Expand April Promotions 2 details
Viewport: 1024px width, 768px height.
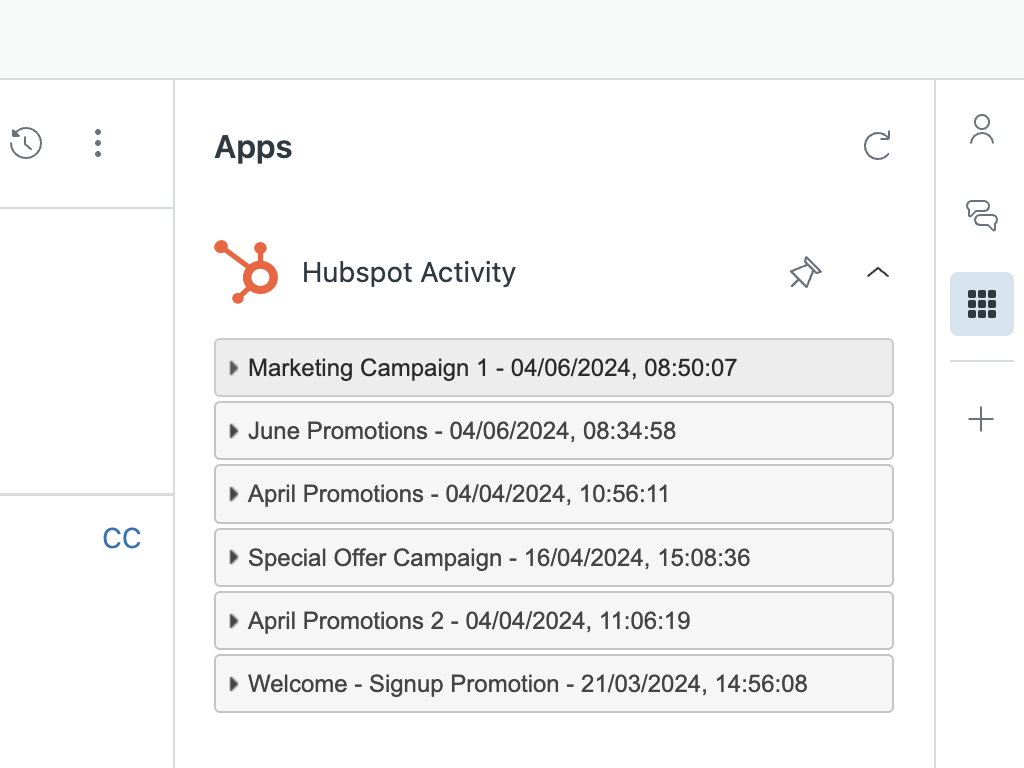[x=233, y=621]
